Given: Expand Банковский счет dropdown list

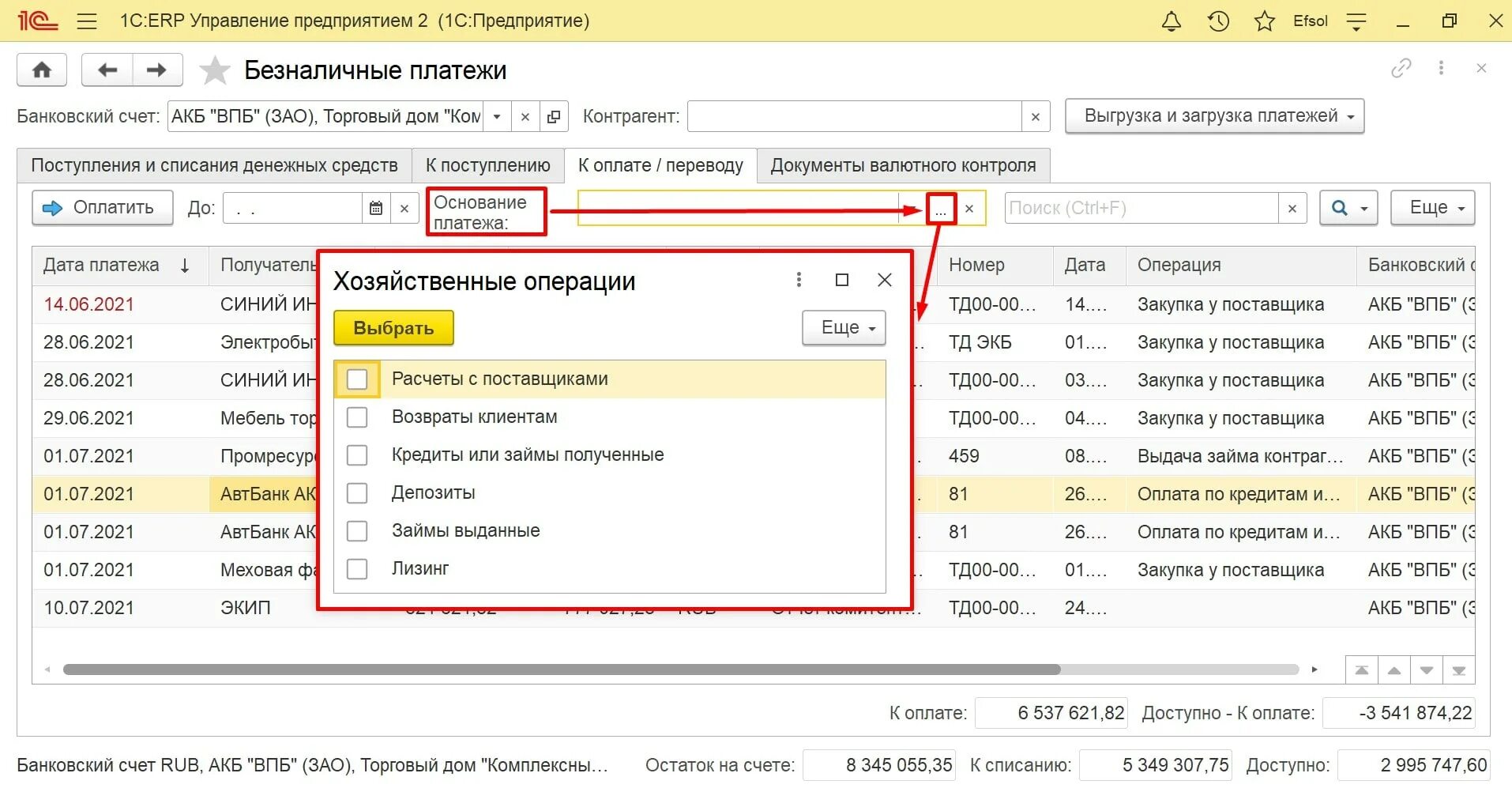Looking at the screenshot, I should (x=497, y=117).
